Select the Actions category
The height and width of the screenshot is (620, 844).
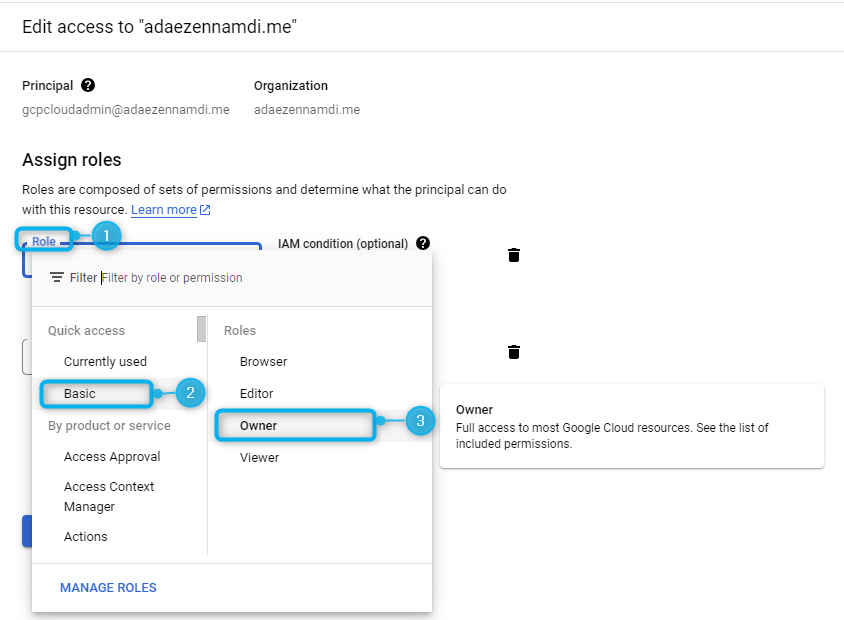coord(86,536)
